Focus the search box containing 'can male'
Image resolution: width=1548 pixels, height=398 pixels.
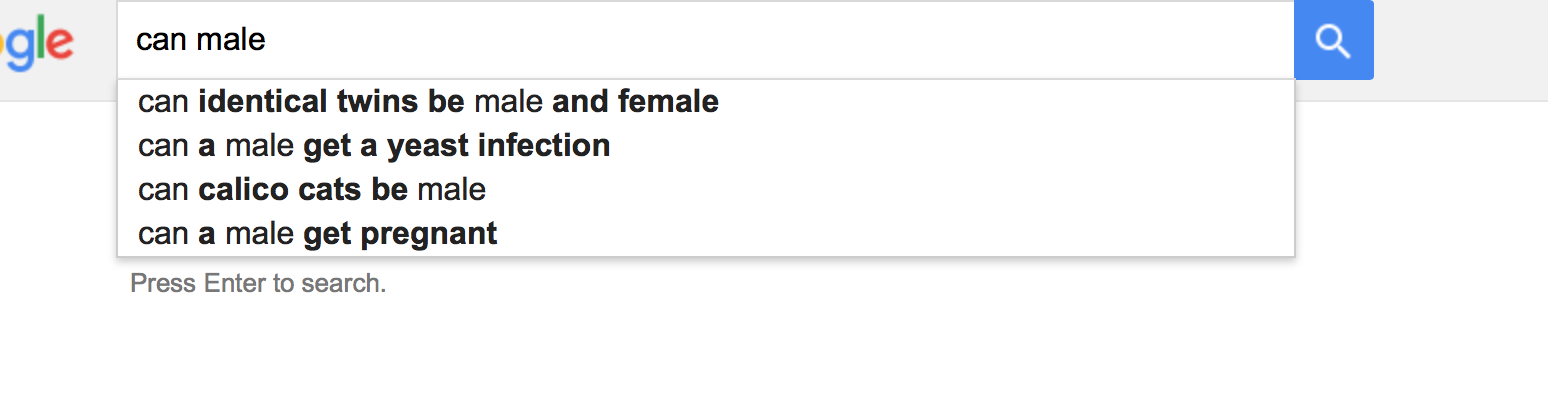[706, 40]
